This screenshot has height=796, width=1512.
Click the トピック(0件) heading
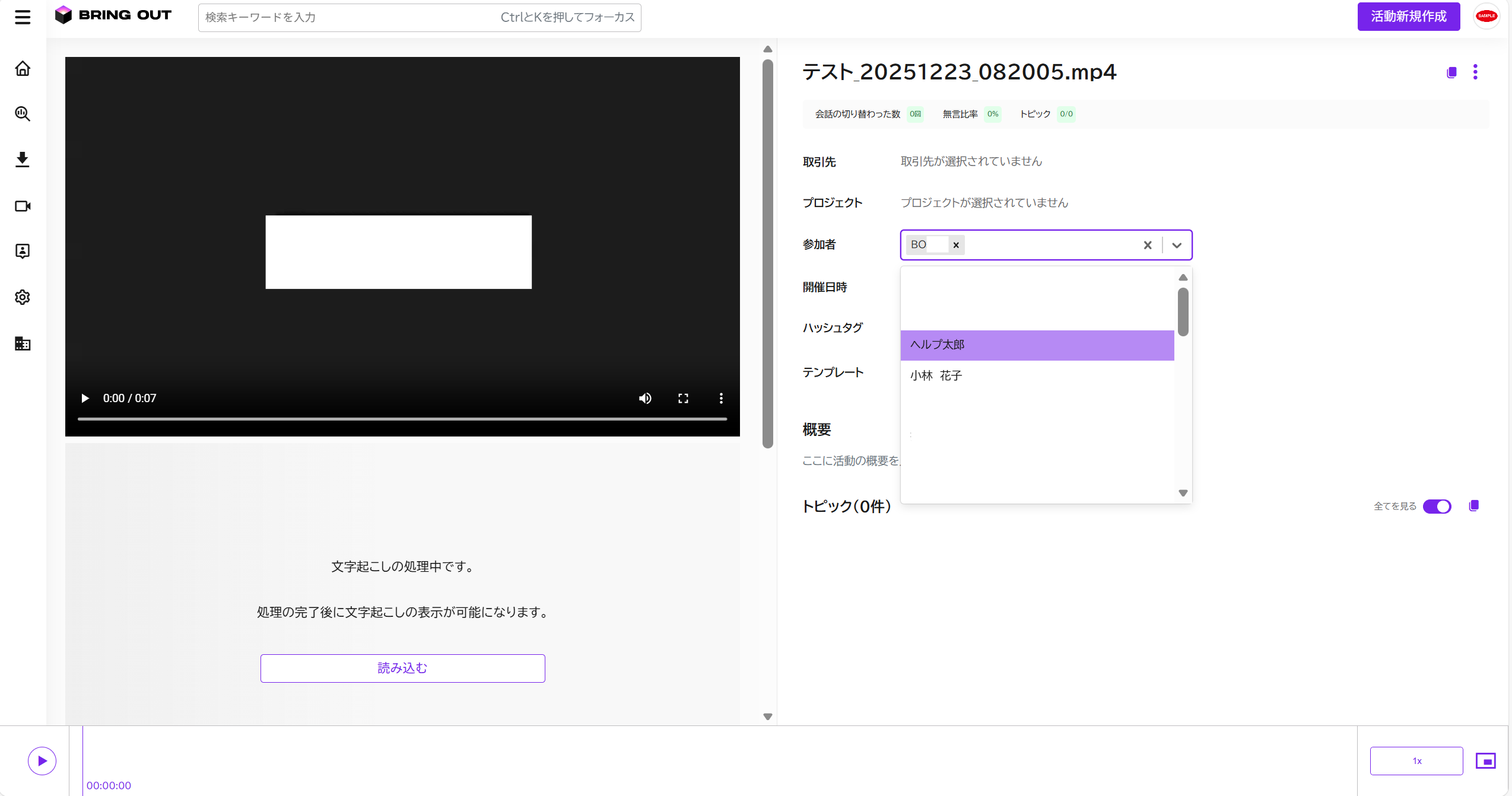coord(847,507)
